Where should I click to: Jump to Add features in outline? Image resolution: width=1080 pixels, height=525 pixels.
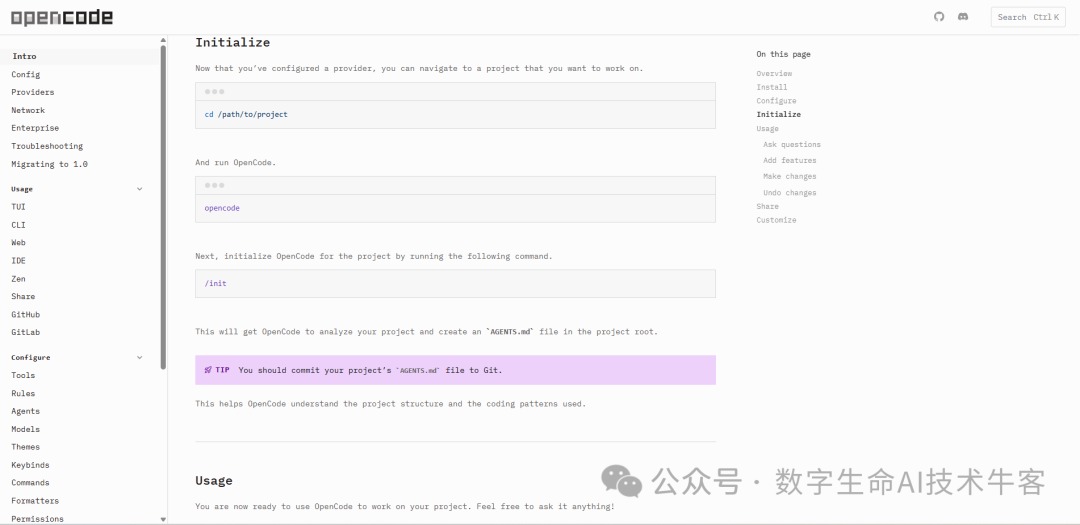click(x=789, y=161)
